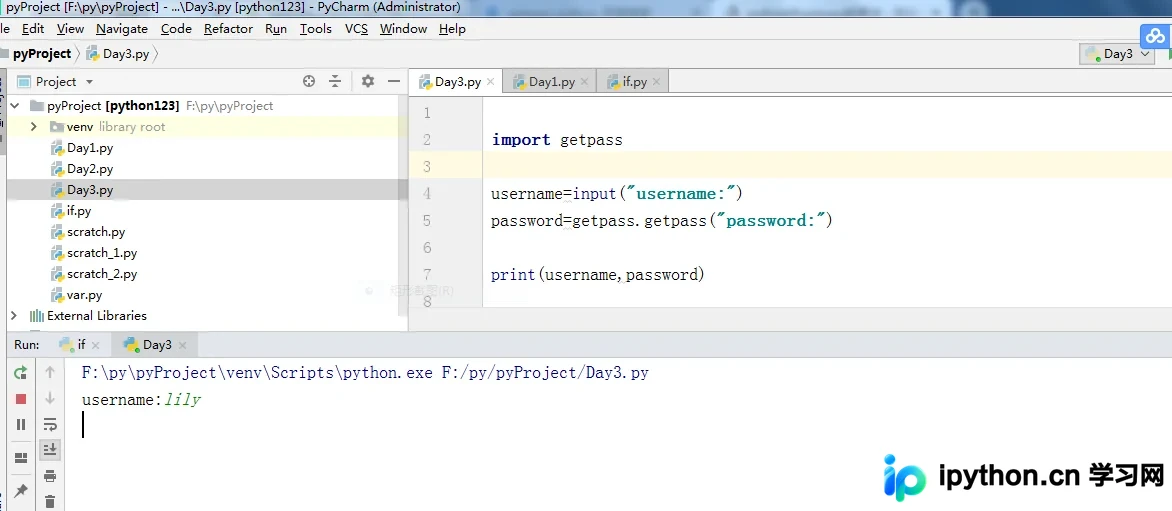Click pyProject breadcrumb in navigation bar
This screenshot has height=511, width=1172.
[x=41, y=54]
